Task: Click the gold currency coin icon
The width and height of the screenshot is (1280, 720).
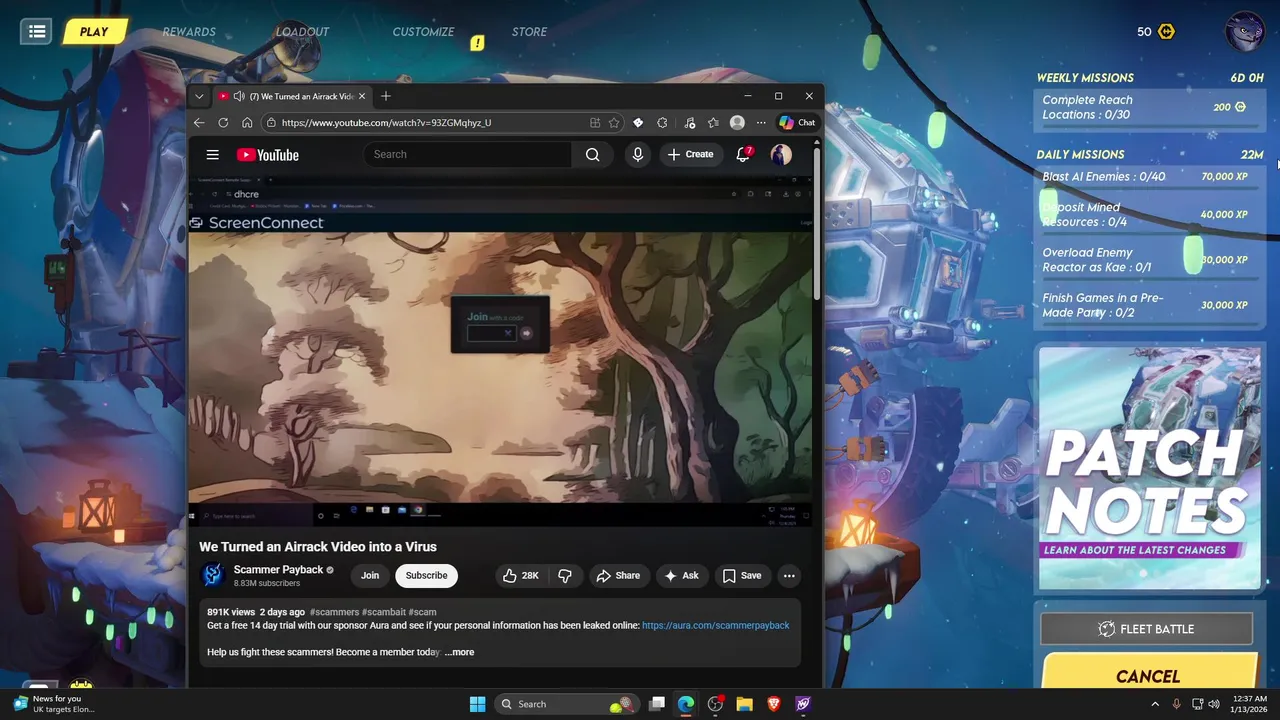Action: coord(1166,32)
